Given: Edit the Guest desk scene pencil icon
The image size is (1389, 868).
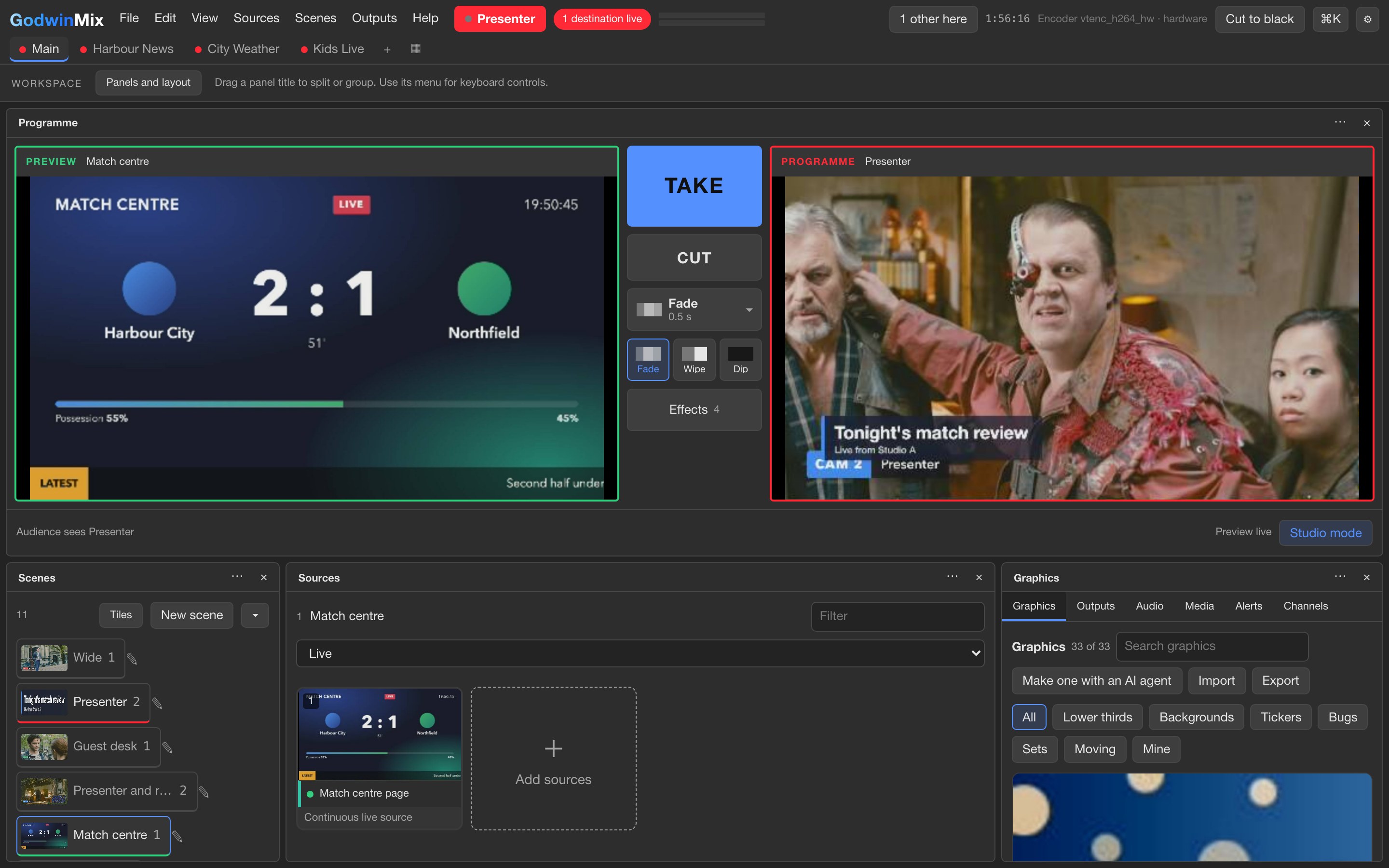Looking at the screenshot, I should pos(168,747).
